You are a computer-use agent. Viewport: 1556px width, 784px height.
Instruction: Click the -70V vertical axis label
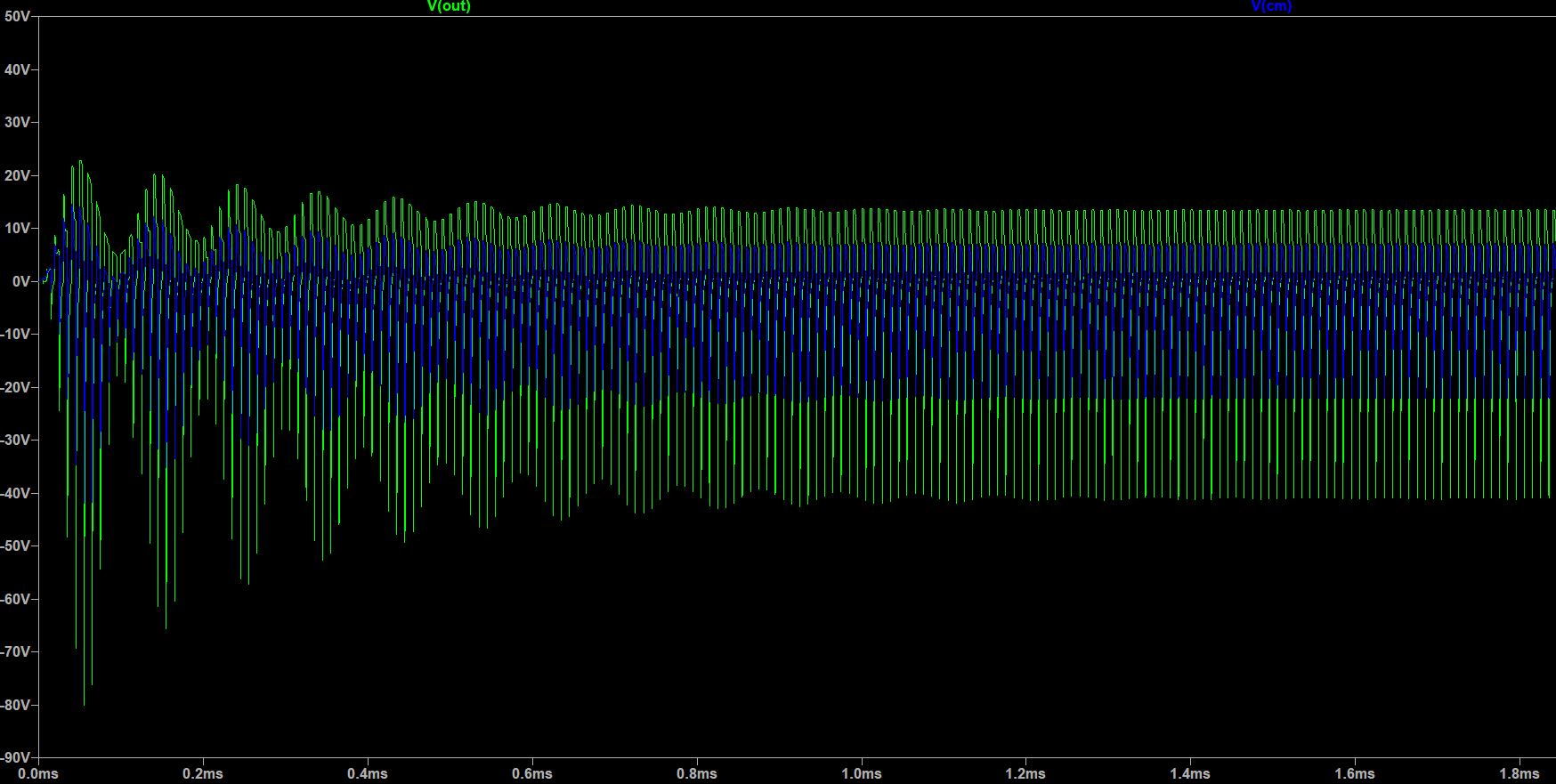pos(15,651)
